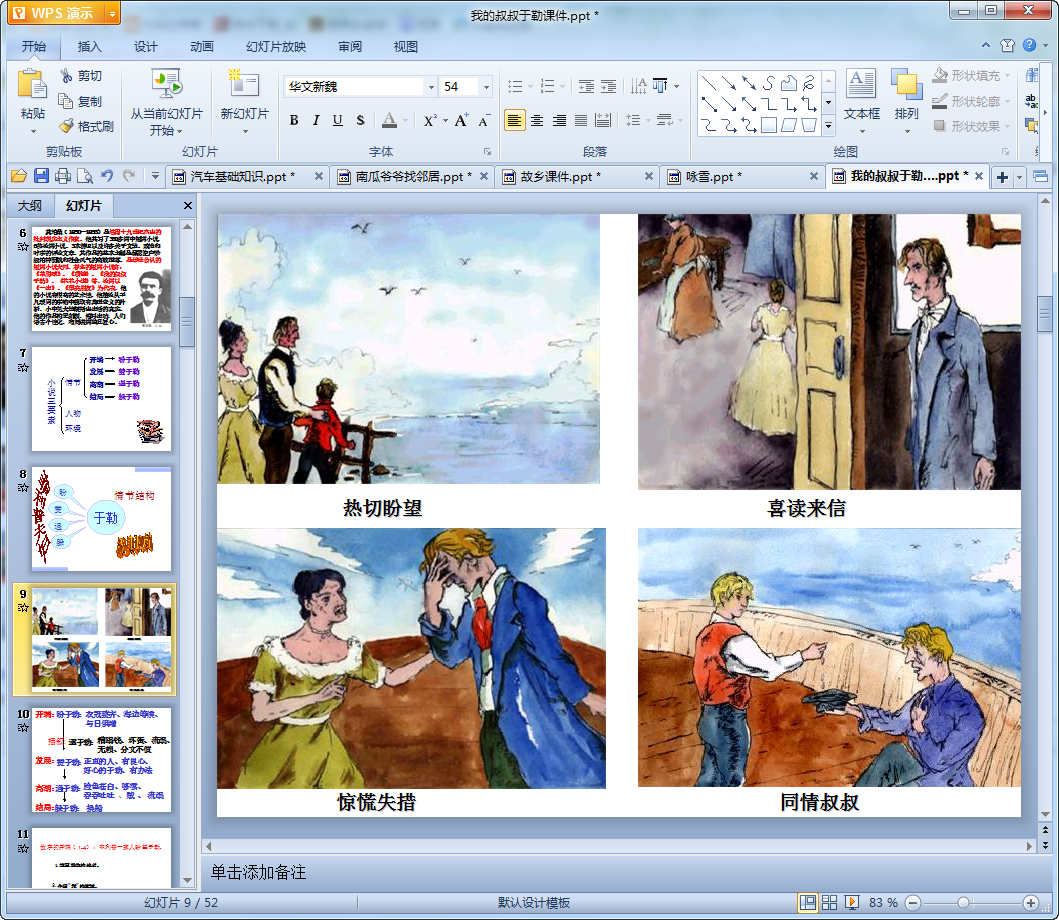The height and width of the screenshot is (920, 1059).
Task: Expand the font color dropdown arrow
Action: tap(405, 121)
